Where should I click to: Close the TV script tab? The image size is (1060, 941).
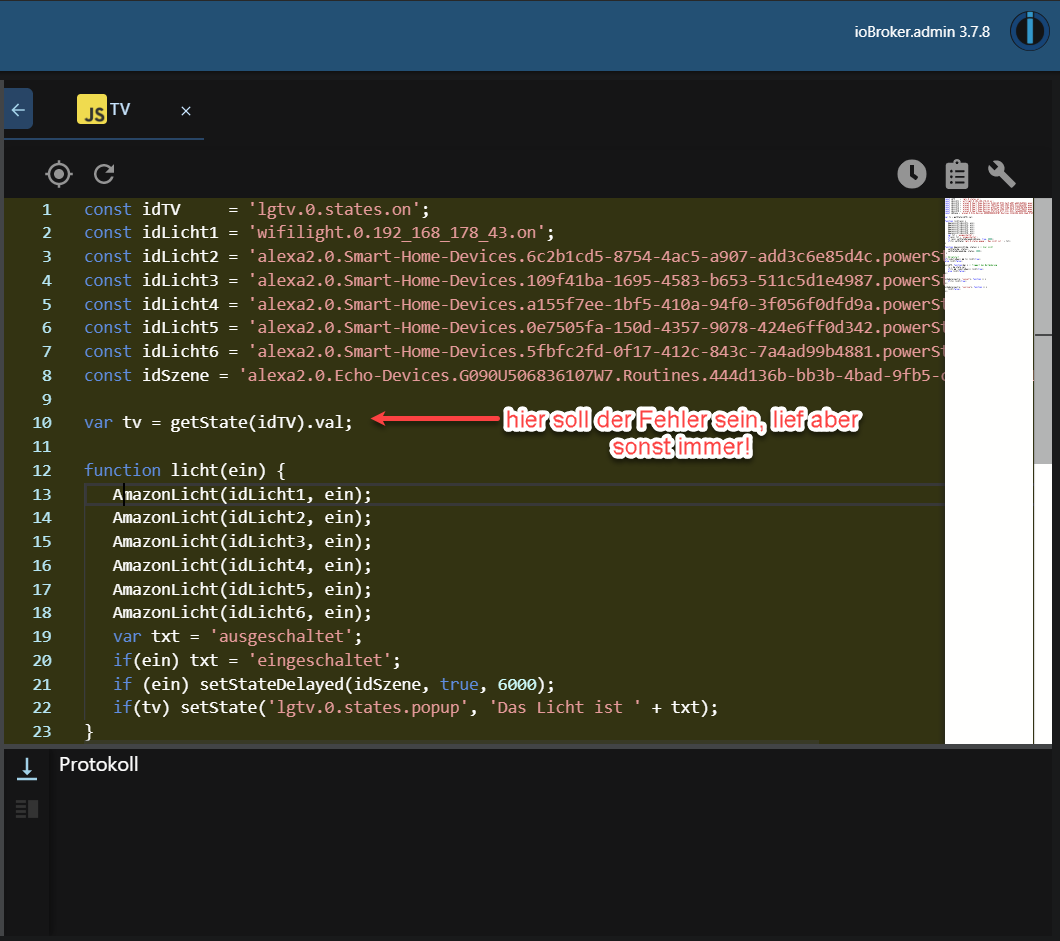(186, 111)
